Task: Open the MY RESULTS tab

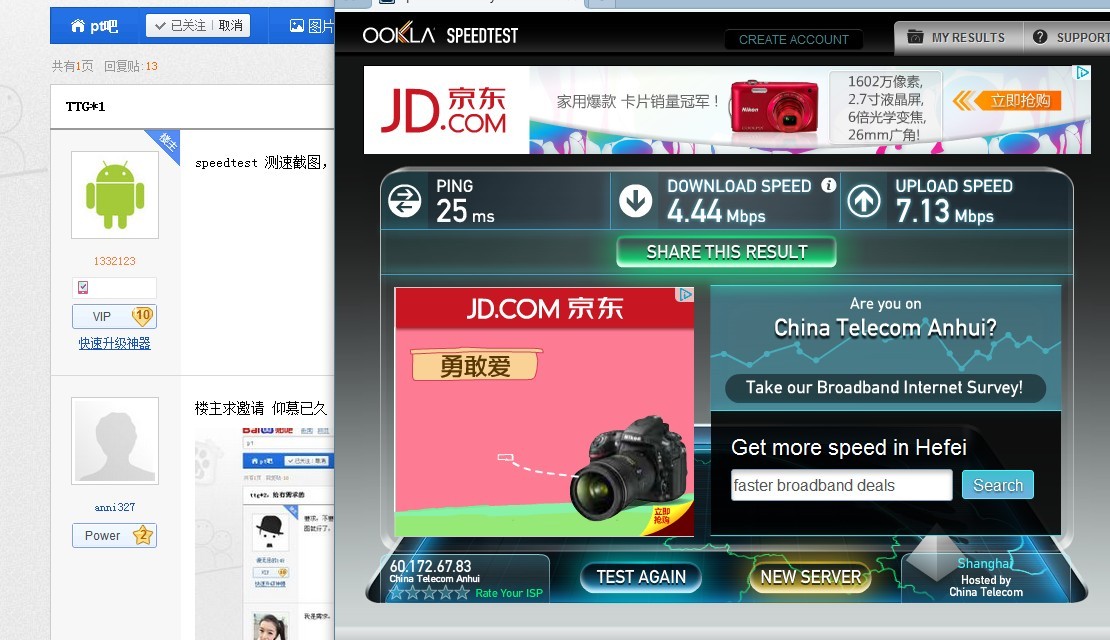Action: click(959, 38)
